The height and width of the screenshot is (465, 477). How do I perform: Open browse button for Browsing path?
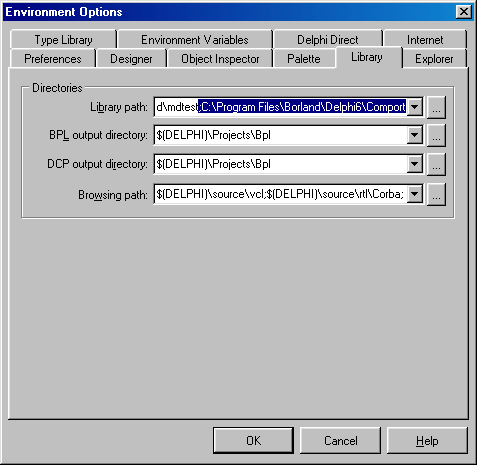[436, 194]
